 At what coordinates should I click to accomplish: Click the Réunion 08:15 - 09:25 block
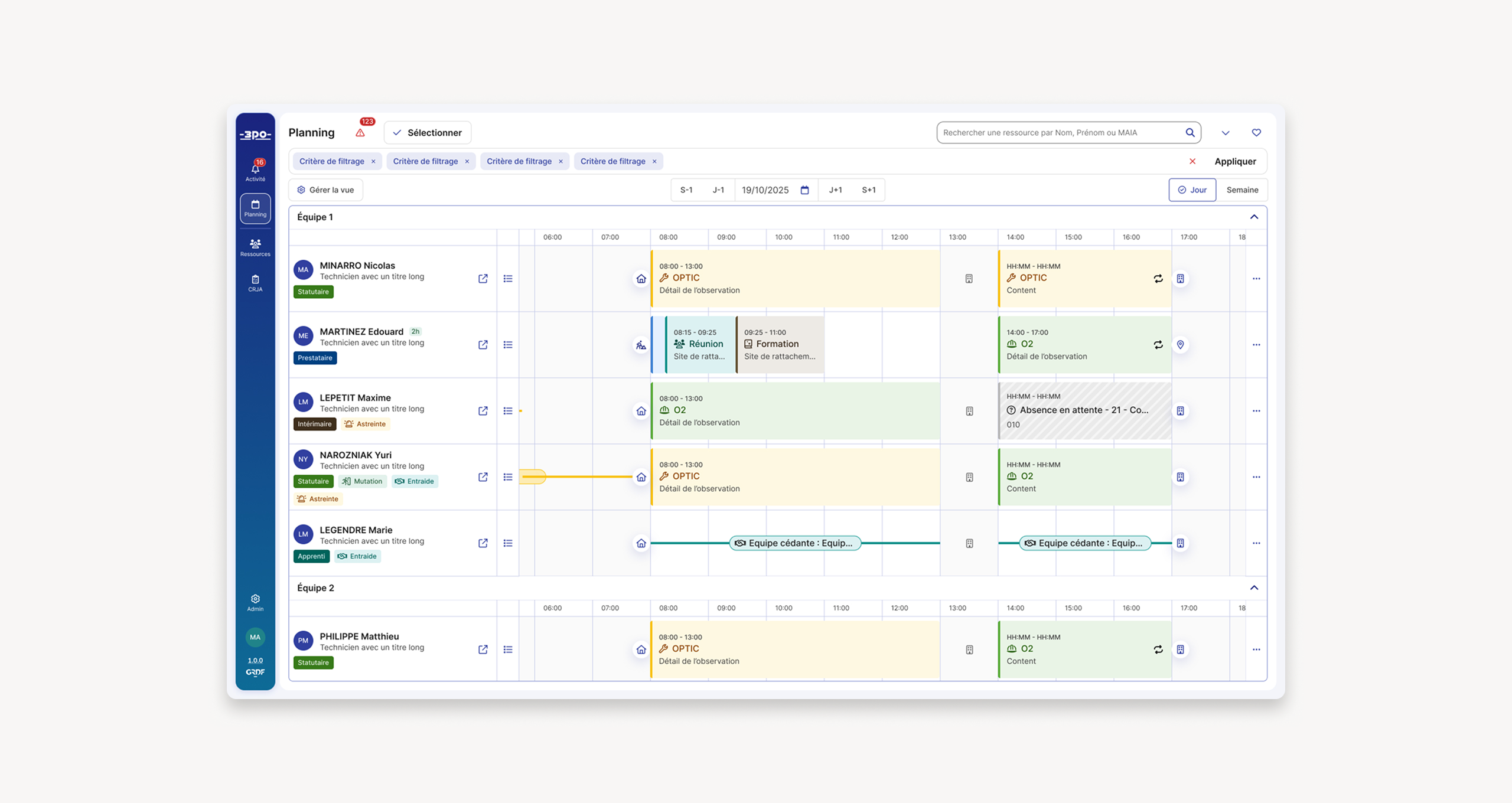[700, 345]
